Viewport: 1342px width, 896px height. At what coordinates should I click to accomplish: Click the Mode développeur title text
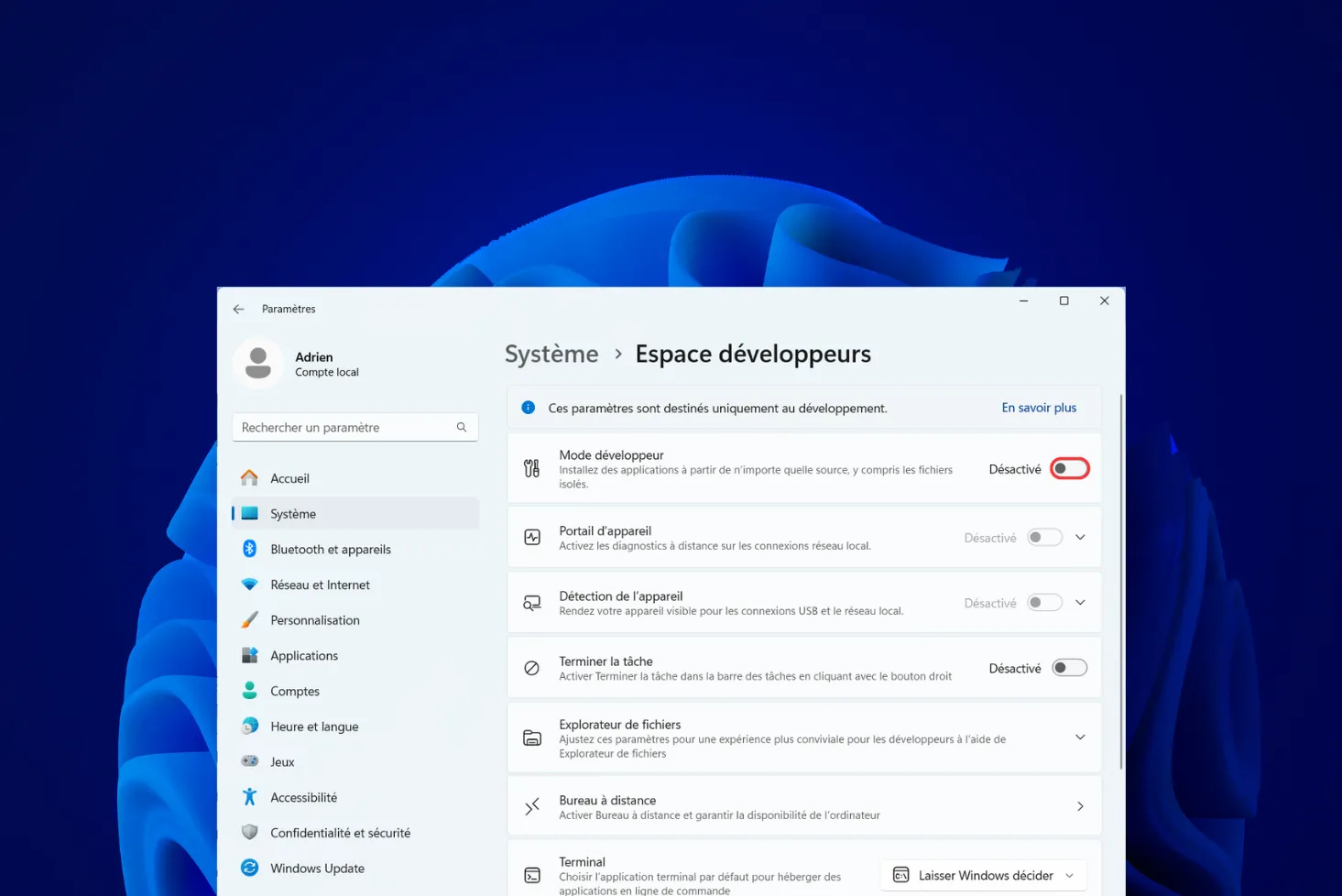click(x=611, y=454)
